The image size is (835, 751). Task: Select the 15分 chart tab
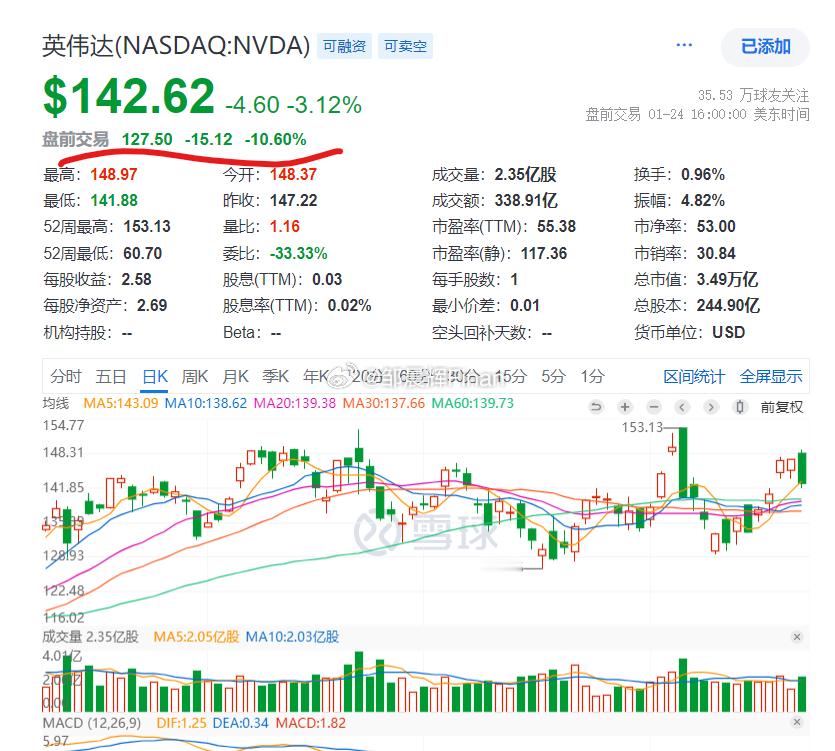(511, 377)
